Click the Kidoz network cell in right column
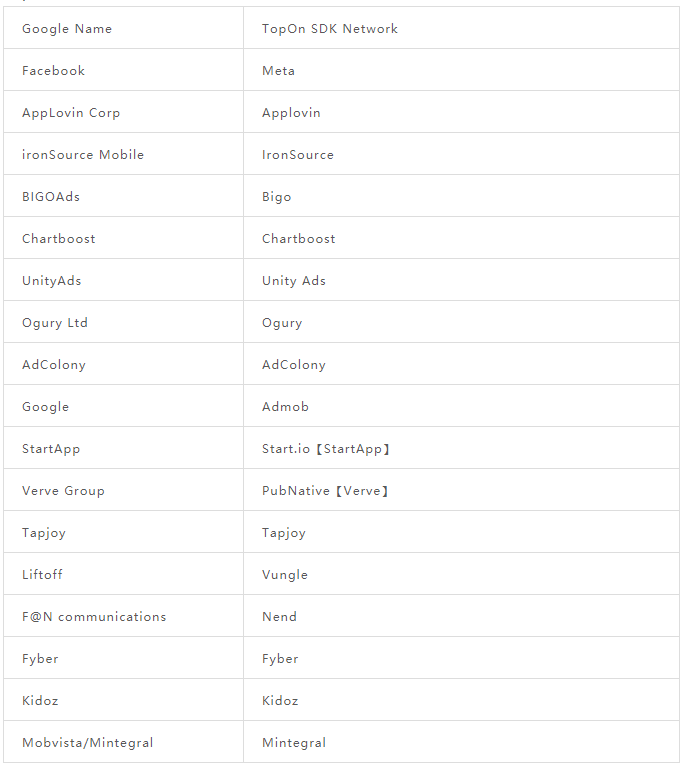Viewport: 686px width, 767px height. click(x=461, y=700)
